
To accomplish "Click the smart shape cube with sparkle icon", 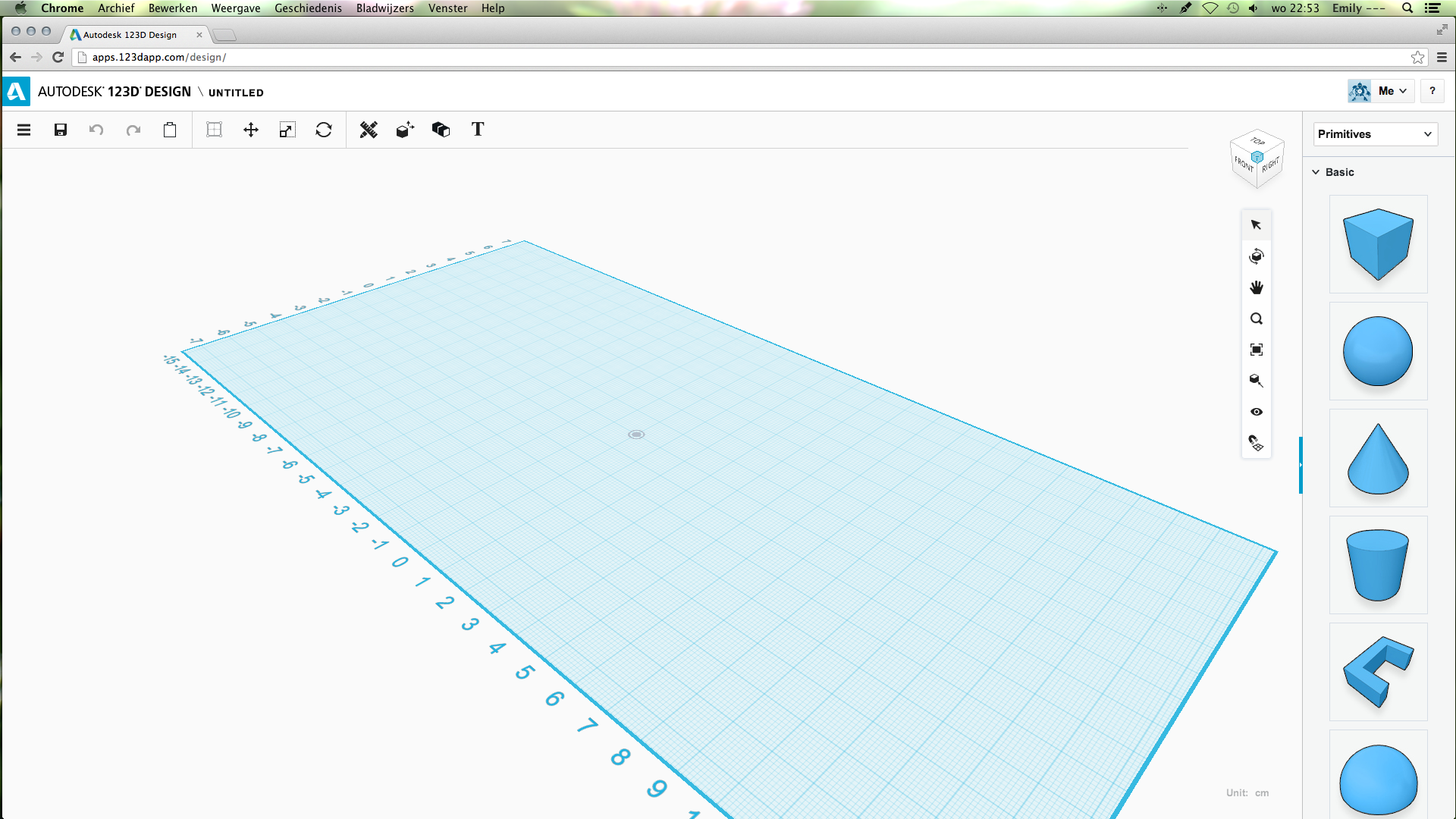I will pos(405,130).
